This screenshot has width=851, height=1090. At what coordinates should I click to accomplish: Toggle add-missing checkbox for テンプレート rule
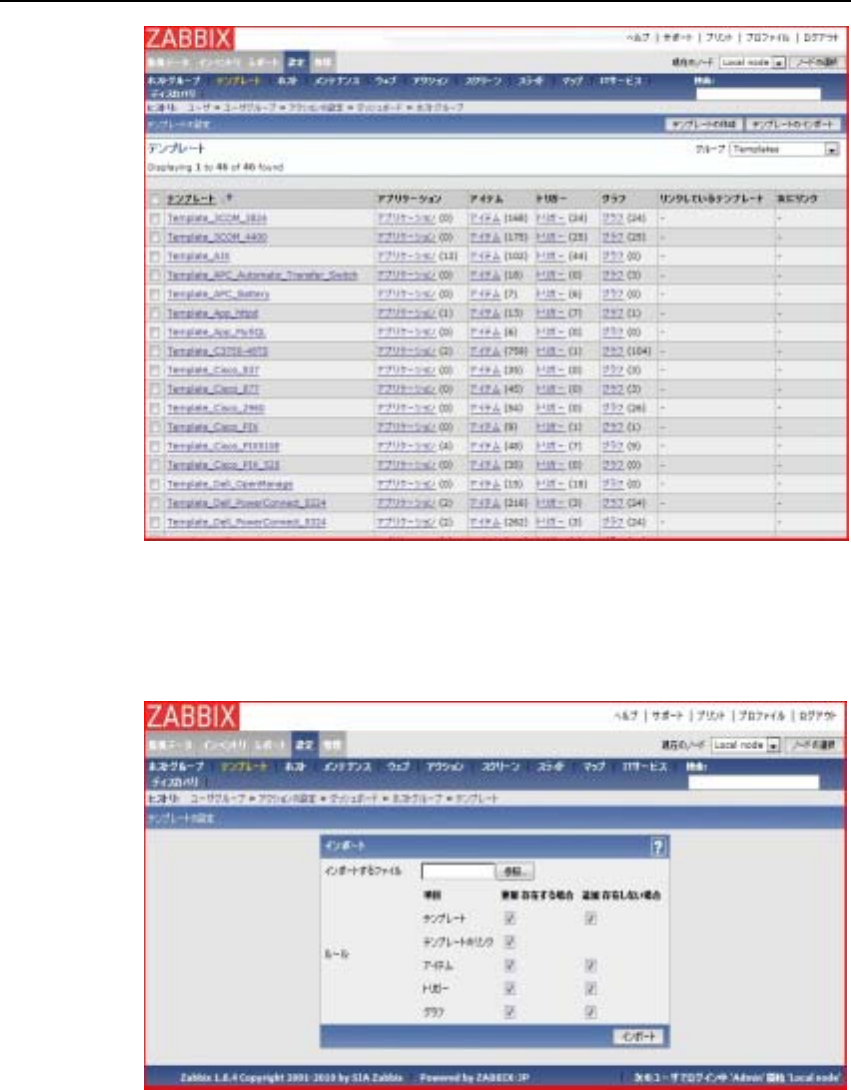(590, 918)
